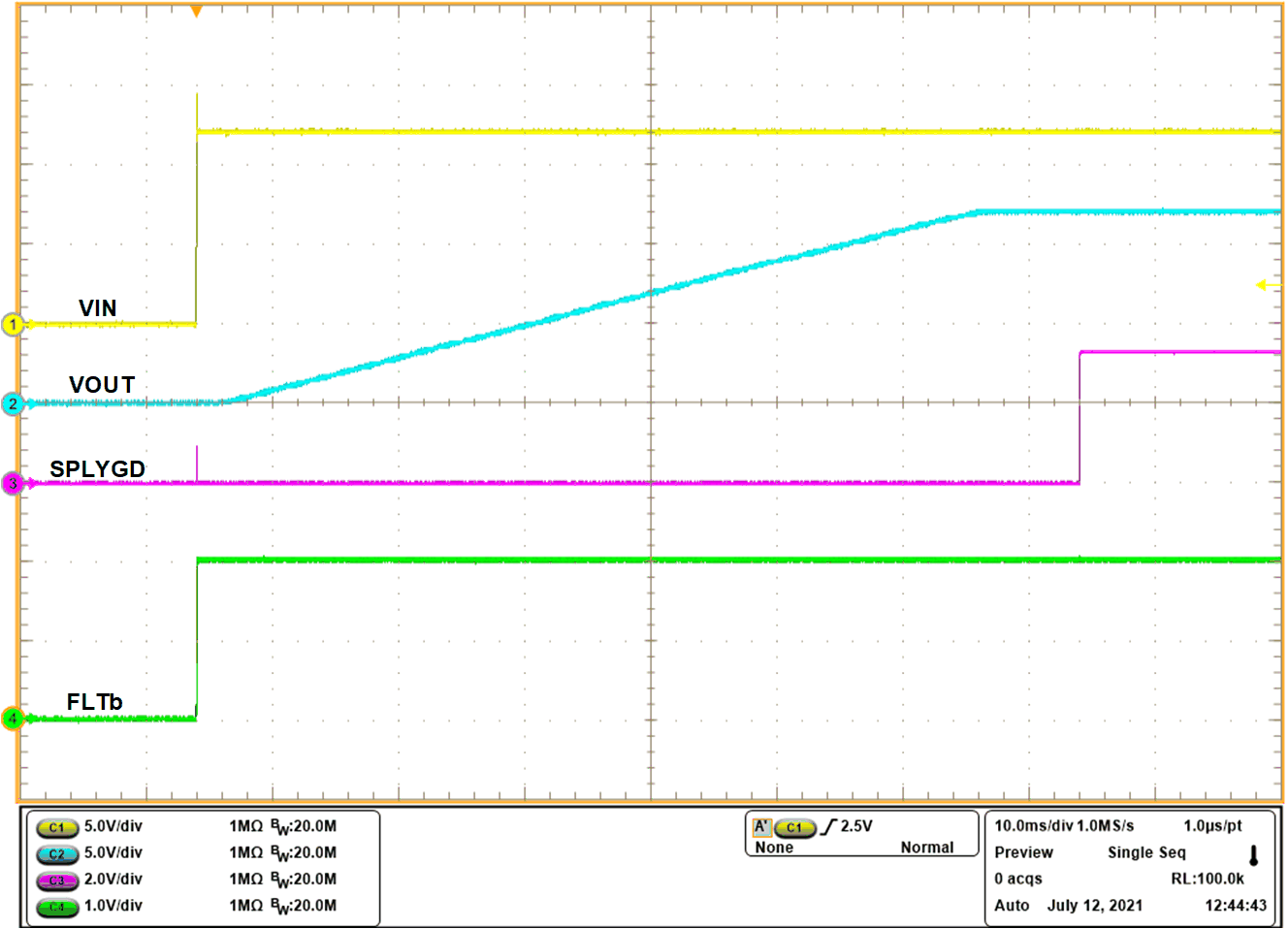The width and height of the screenshot is (1288, 929).
Task: Open the trigger A source indicator
Action: point(762,826)
